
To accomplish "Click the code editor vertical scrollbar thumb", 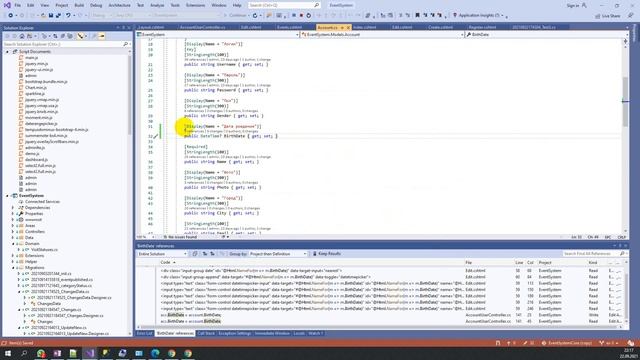I will [x=625, y=101].
